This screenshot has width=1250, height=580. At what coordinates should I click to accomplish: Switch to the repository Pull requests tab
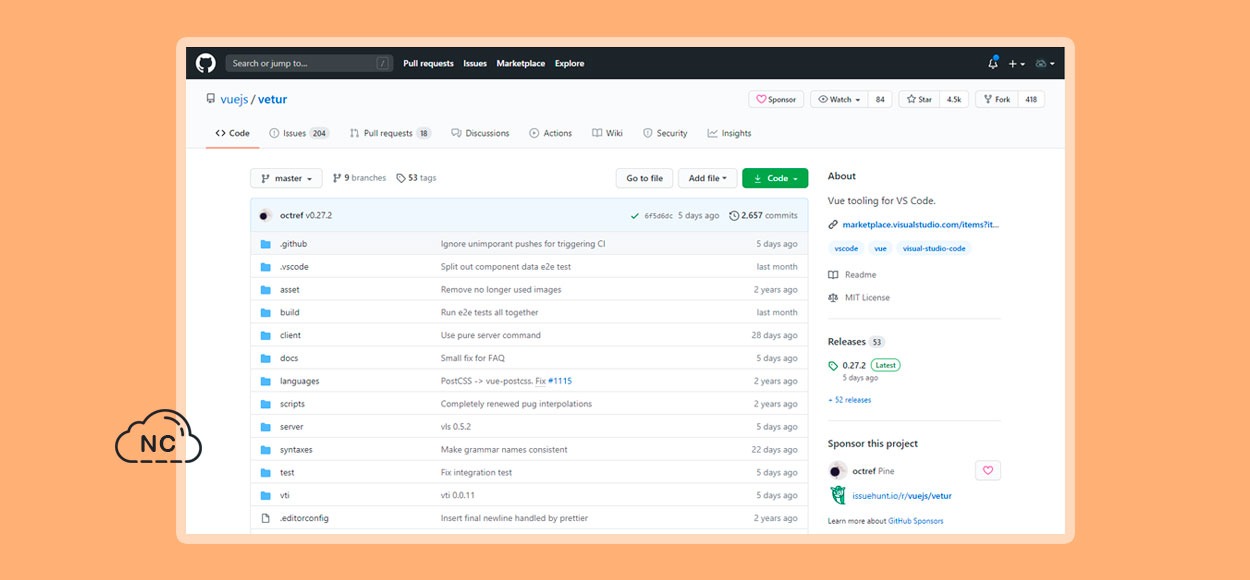point(390,133)
